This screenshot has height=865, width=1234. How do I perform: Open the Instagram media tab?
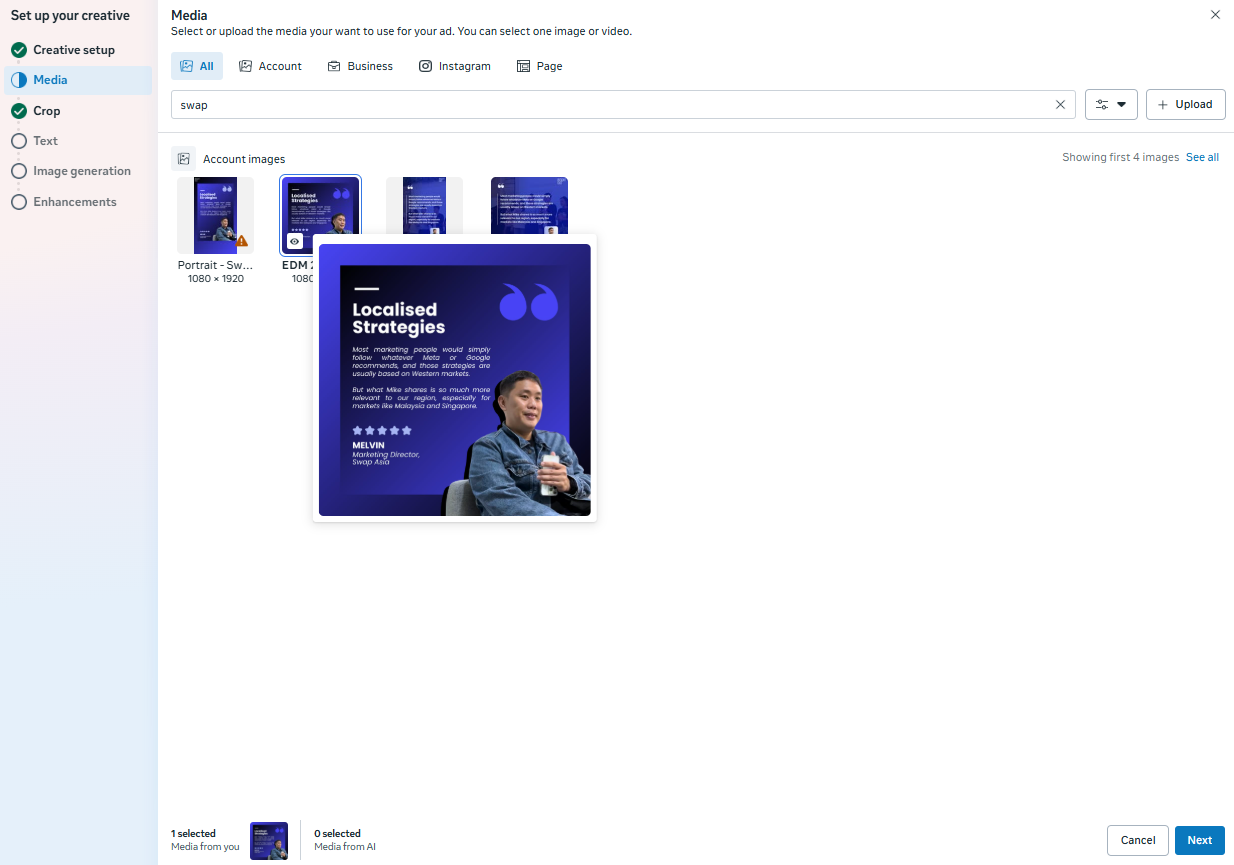tap(455, 66)
